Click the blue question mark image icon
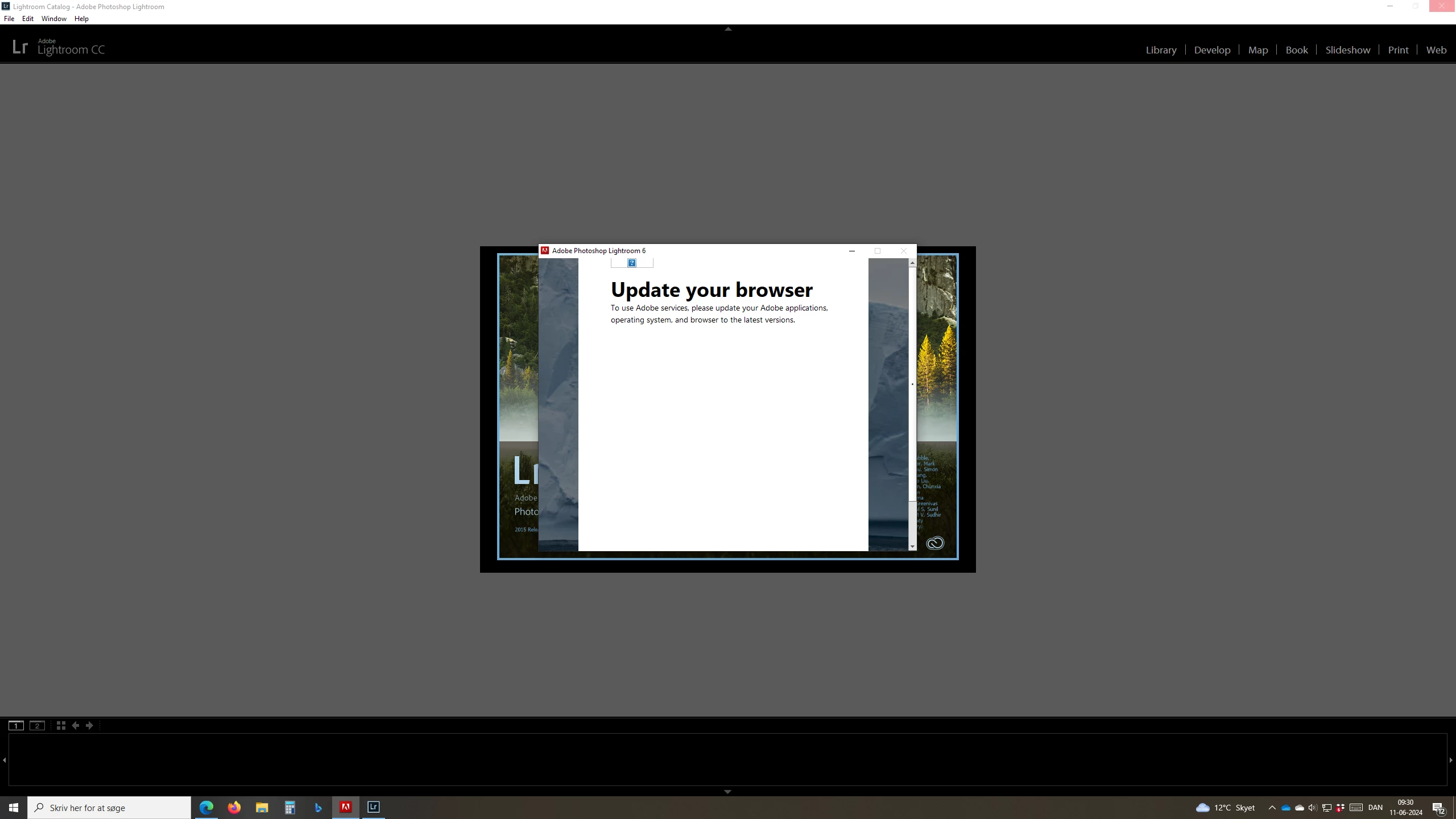Image resolution: width=1456 pixels, height=819 pixels. (631, 263)
